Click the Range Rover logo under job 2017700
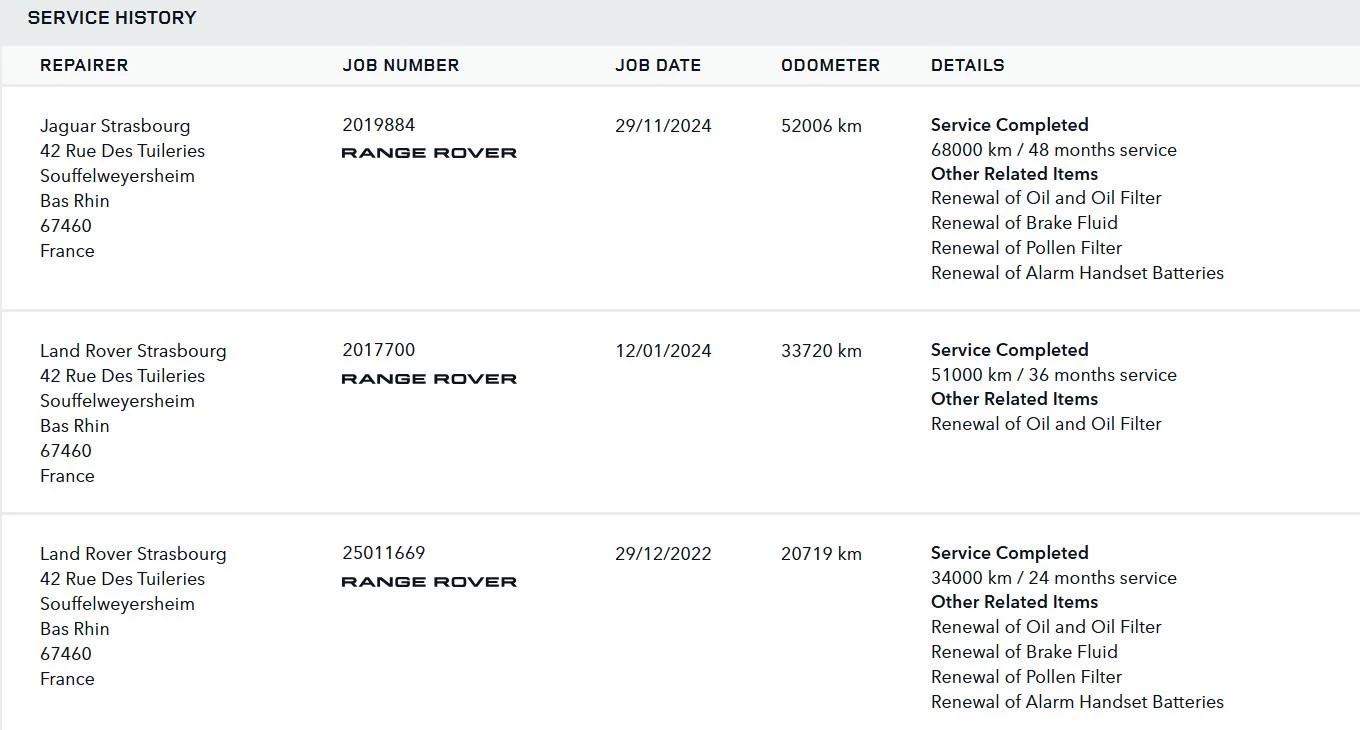Image resolution: width=1360 pixels, height=730 pixels. 429,379
